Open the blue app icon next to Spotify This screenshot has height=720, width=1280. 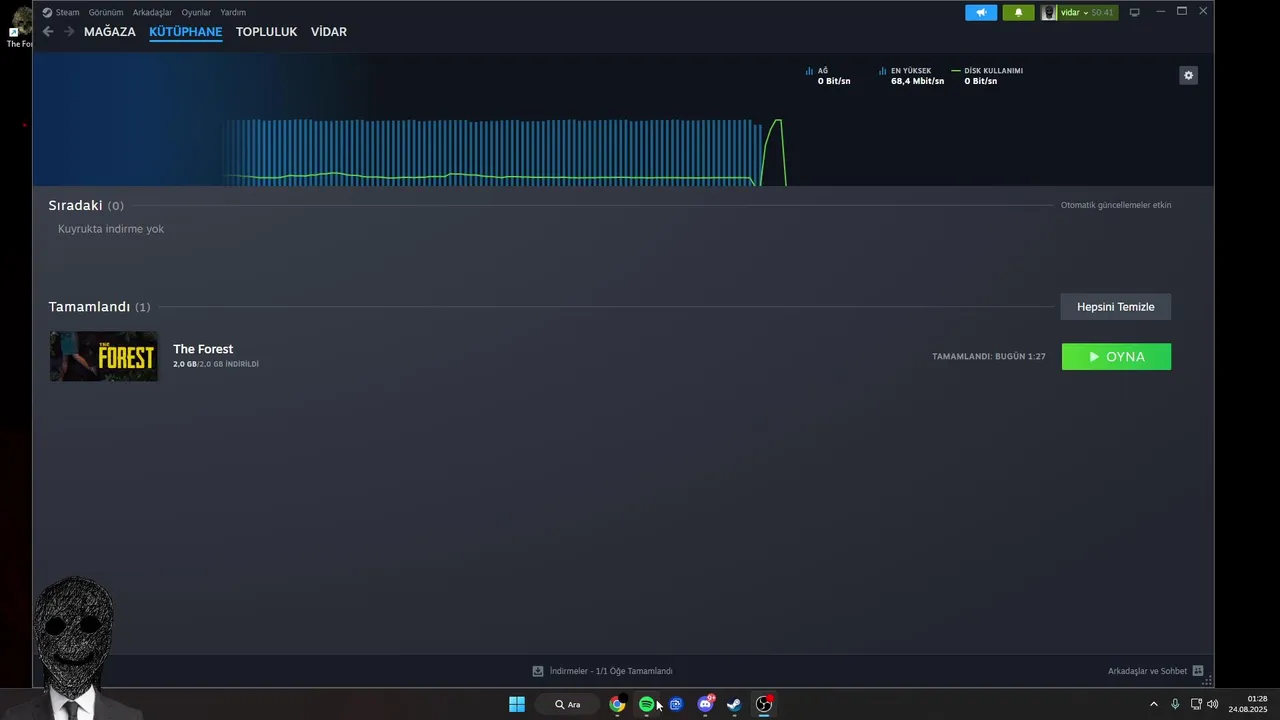pyautogui.click(x=676, y=704)
